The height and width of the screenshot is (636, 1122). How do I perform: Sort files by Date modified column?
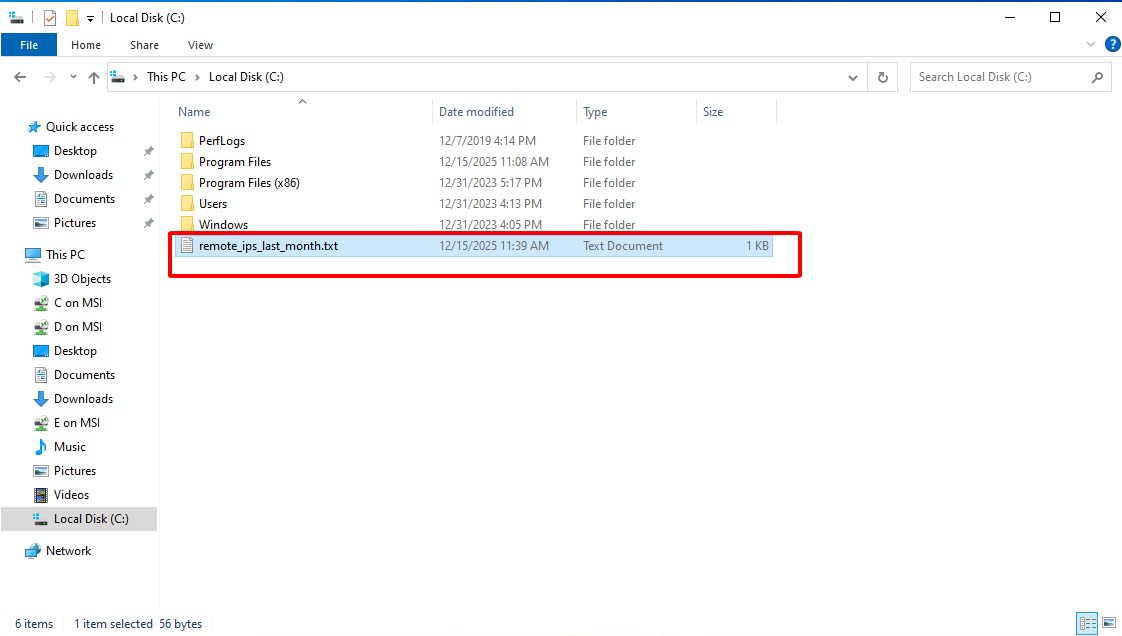point(476,112)
